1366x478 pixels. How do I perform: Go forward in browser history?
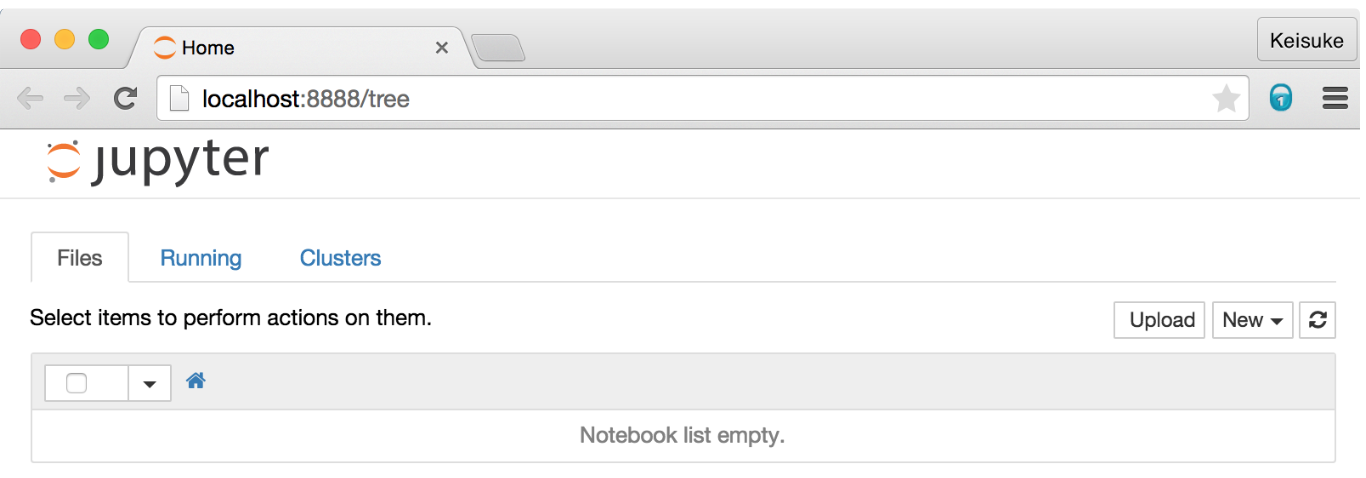point(77,98)
